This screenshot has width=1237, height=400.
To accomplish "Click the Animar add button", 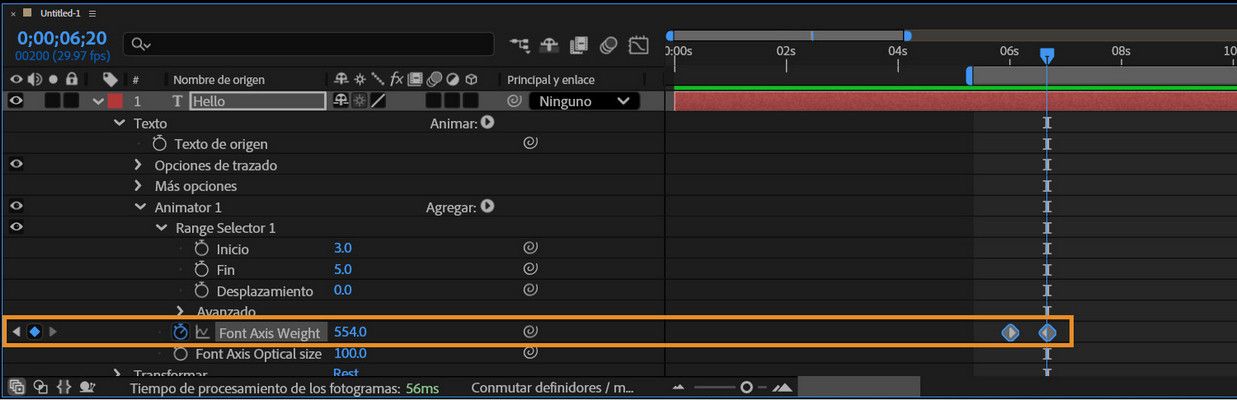I will 488,123.
